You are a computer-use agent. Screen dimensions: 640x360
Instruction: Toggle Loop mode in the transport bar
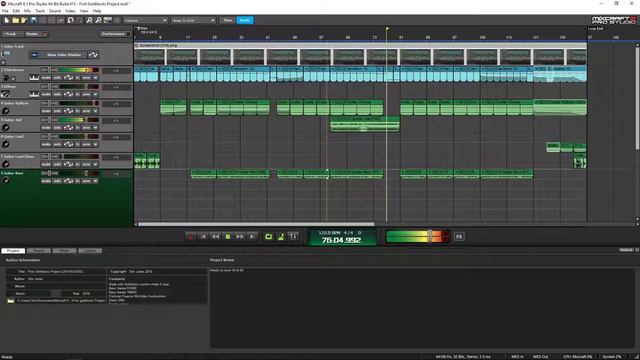(269, 237)
